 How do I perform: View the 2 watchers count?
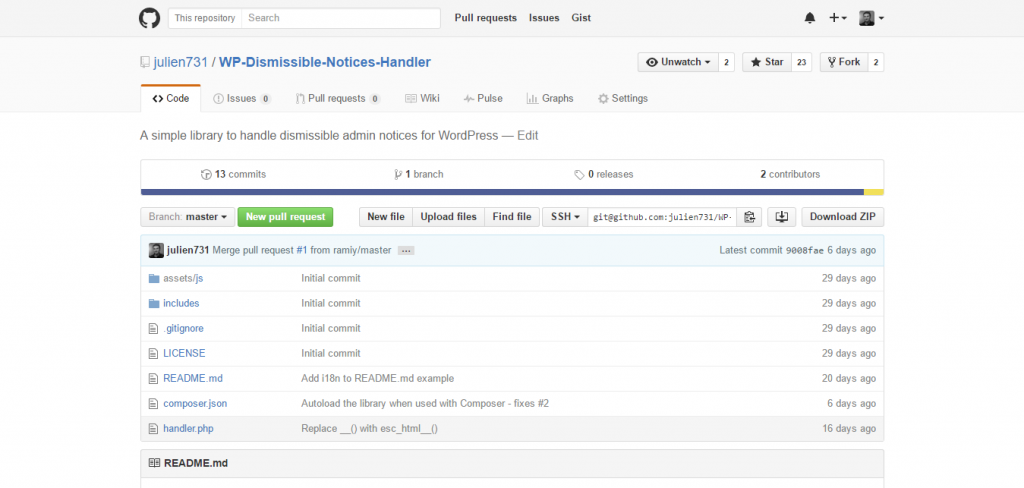coord(726,63)
